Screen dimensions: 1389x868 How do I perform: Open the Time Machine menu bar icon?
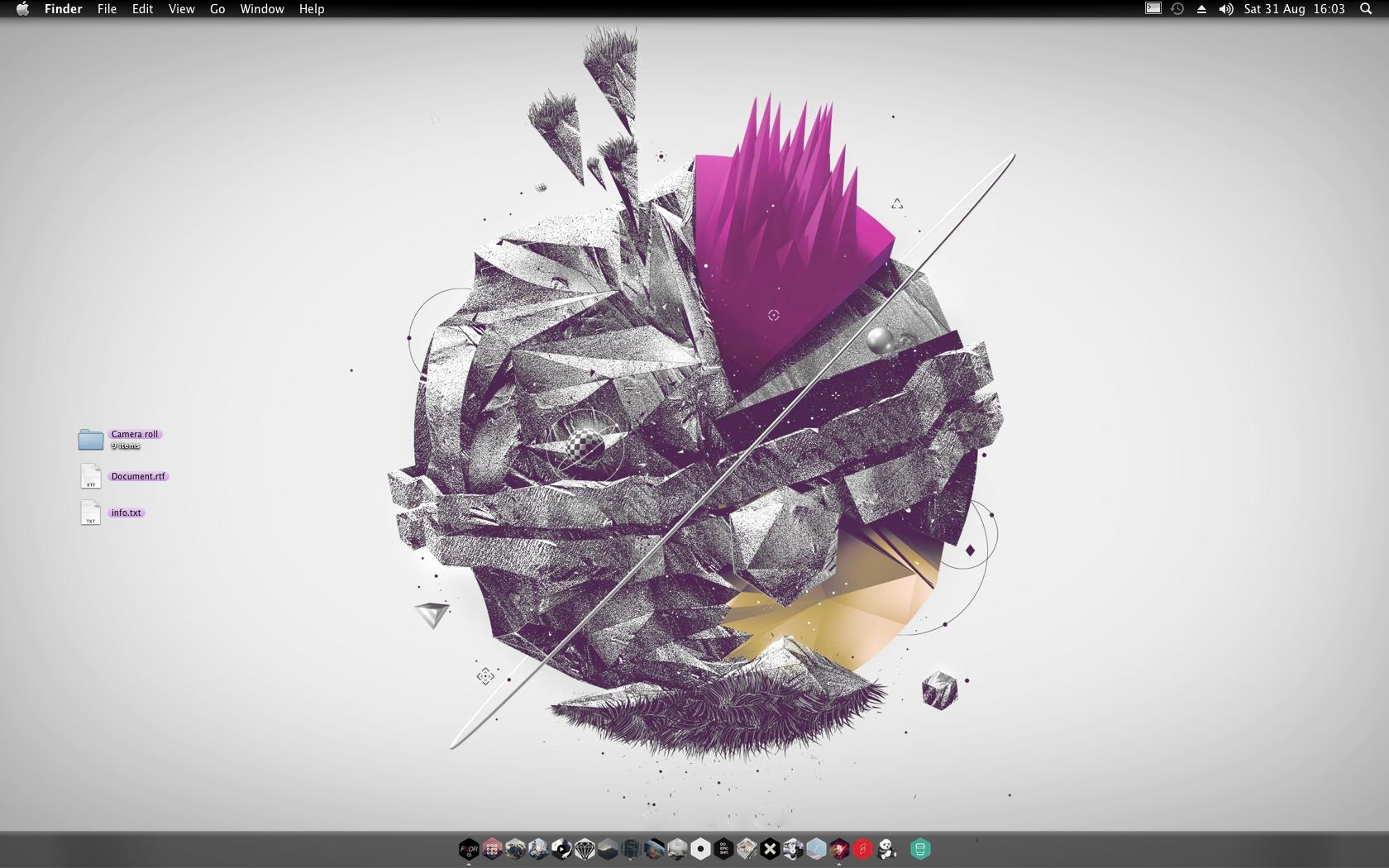pos(1177,9)
